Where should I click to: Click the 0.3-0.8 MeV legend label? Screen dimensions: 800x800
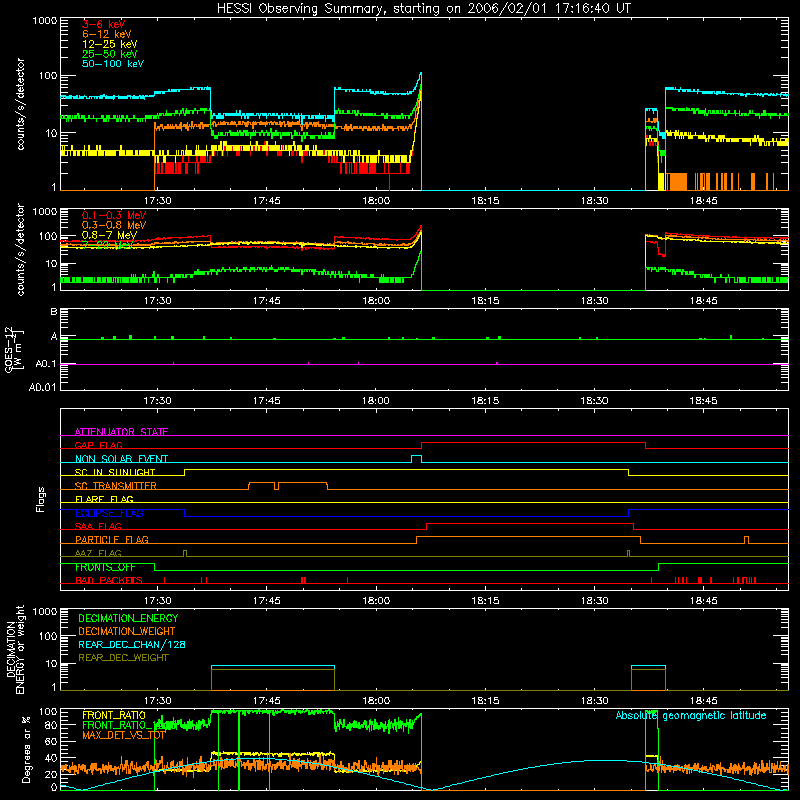[114, 225]
